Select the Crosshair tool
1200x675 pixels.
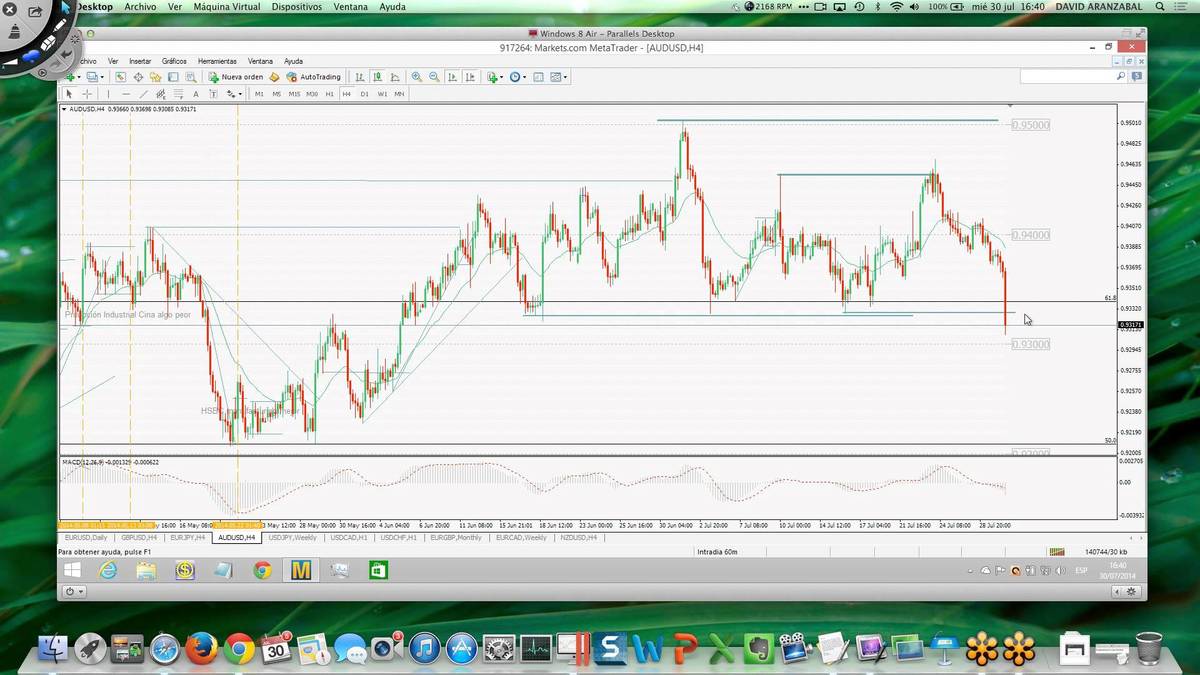pos(87,94)
